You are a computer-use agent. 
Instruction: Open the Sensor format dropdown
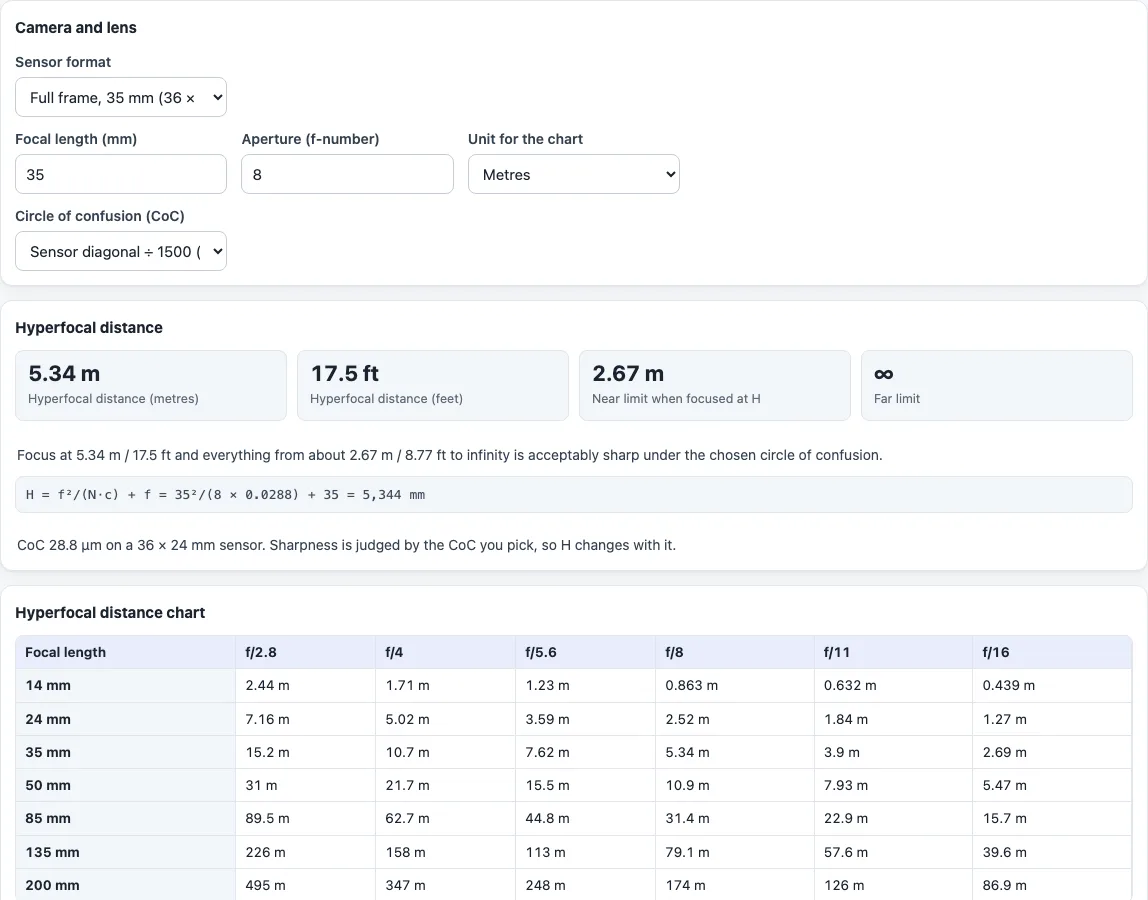point(121,97)
